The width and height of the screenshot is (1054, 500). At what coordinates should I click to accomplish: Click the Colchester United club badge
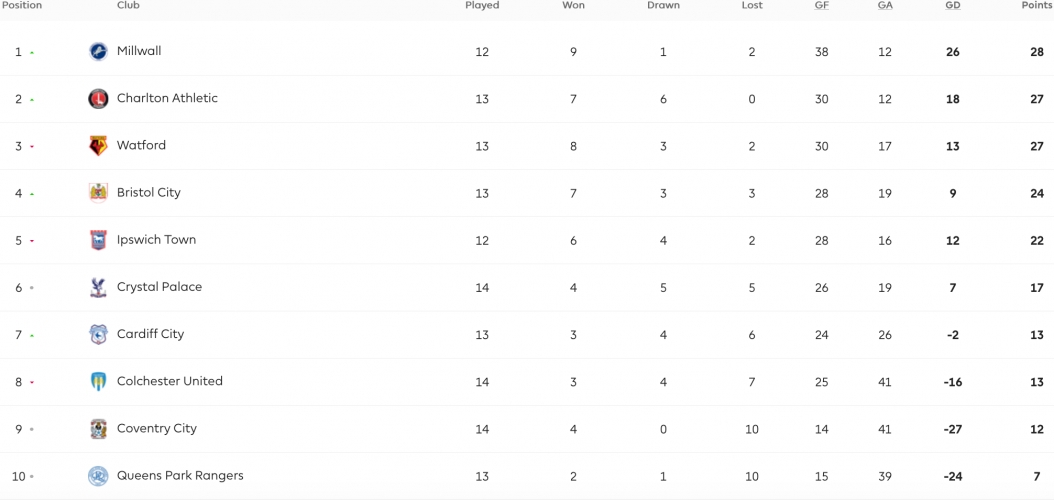(x=98, y=381)
